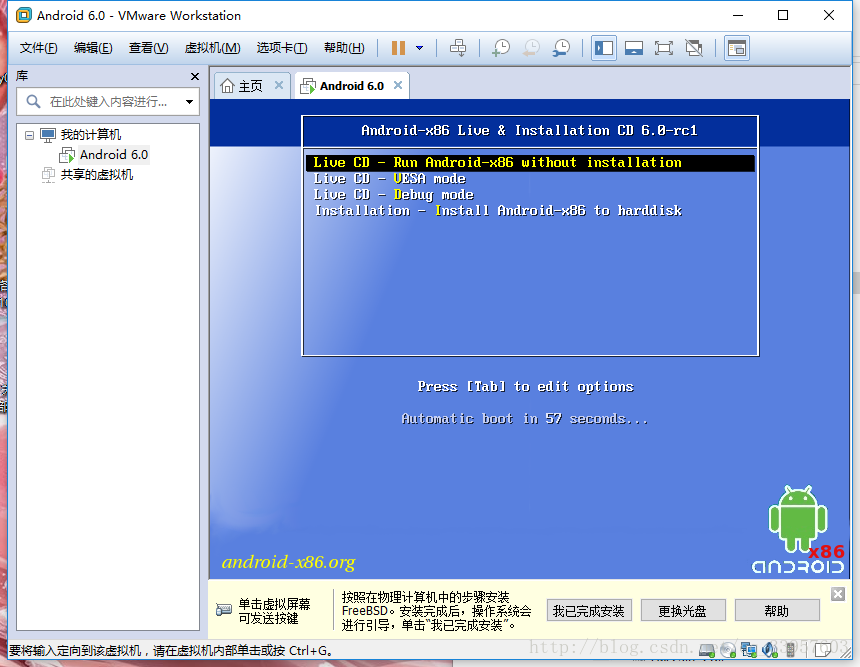Open the power options dropdown arrow
This screenshot has width=860, height=667.
coord(420,48)
